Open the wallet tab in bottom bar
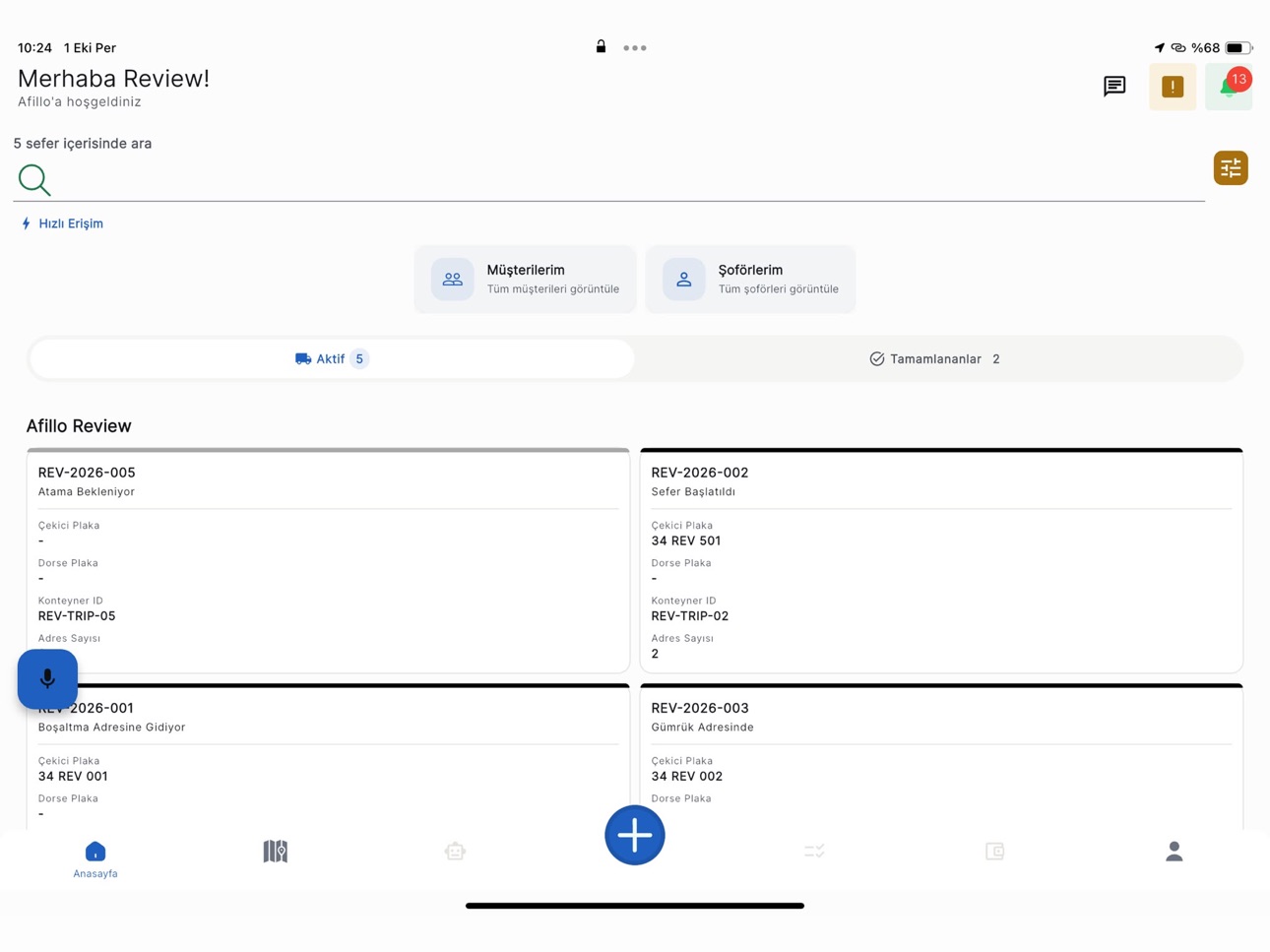This screenshot has height=952, width=1270. pyautogui.click(x=994, y=852)
